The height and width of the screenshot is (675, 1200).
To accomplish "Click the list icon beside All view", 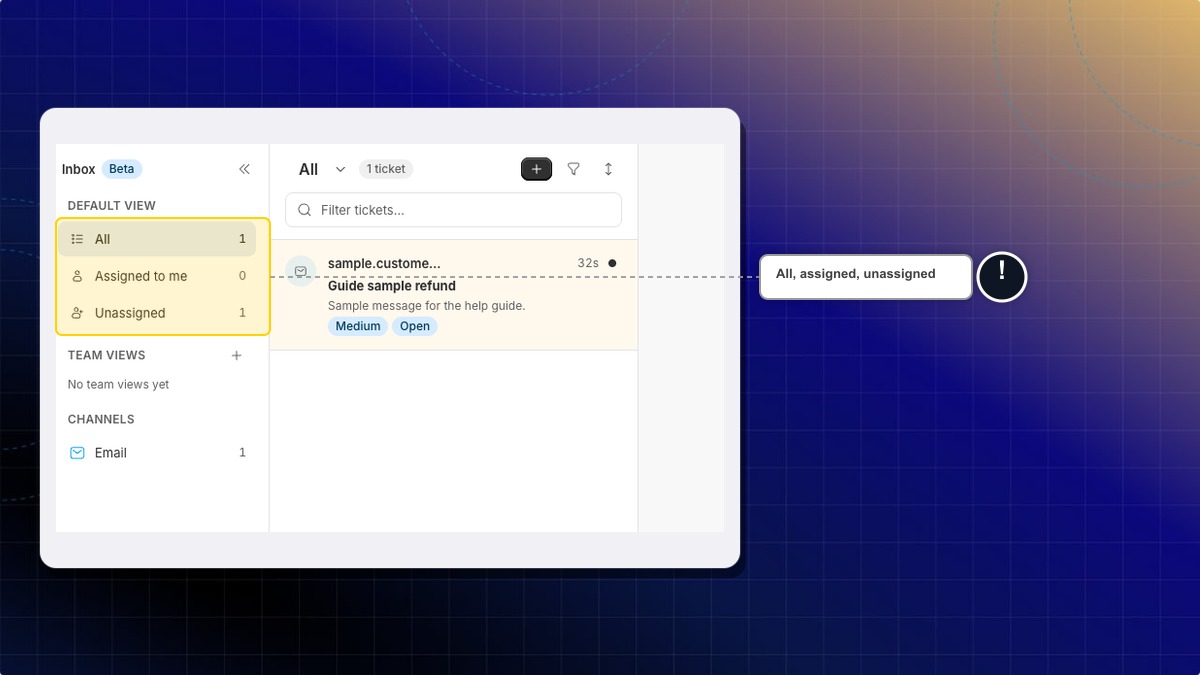I will coord(77,239).
